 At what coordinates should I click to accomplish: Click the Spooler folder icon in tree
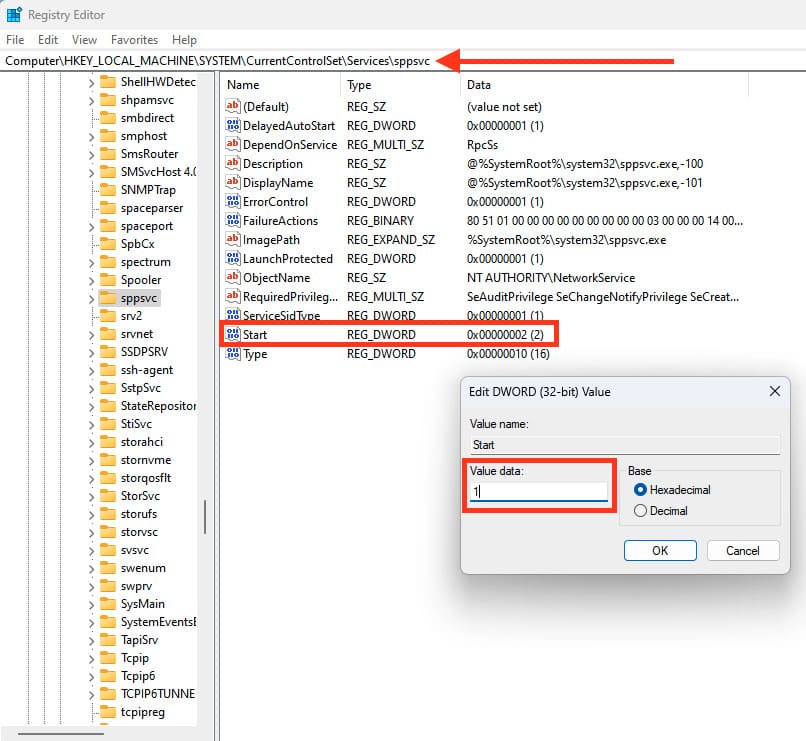(x=107, y=280)
